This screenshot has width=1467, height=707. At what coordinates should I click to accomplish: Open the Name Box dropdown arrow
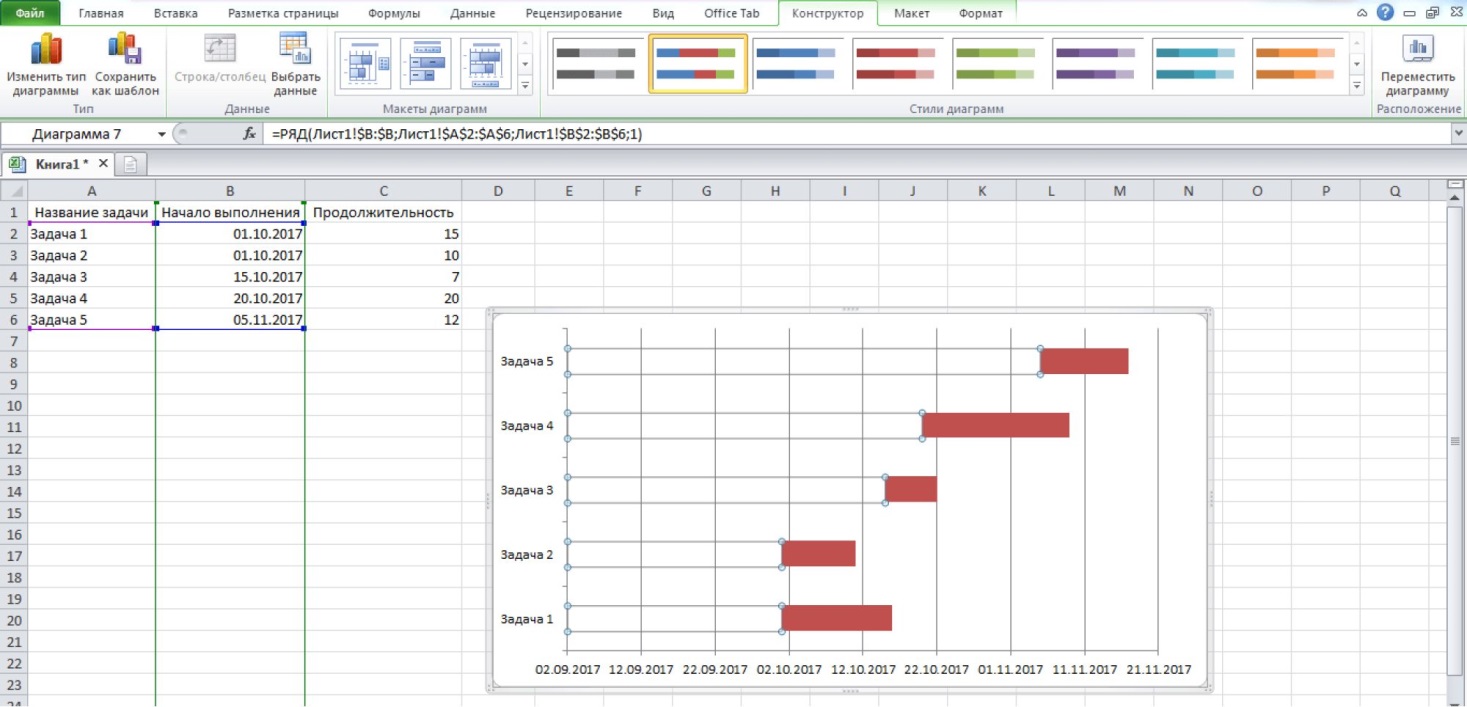pyautogui.click(x=162, y=134)
